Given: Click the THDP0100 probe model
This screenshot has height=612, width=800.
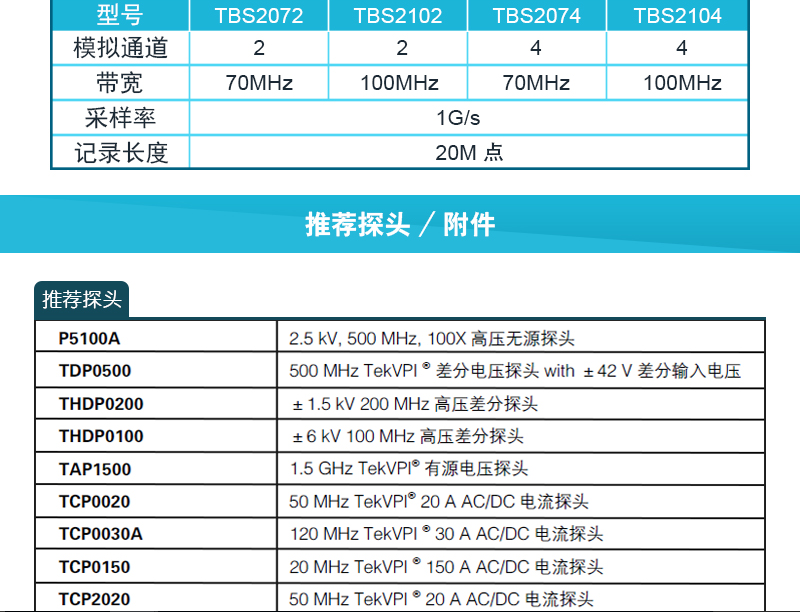Looking at the screenshot, I should click(x=101, y=436).
